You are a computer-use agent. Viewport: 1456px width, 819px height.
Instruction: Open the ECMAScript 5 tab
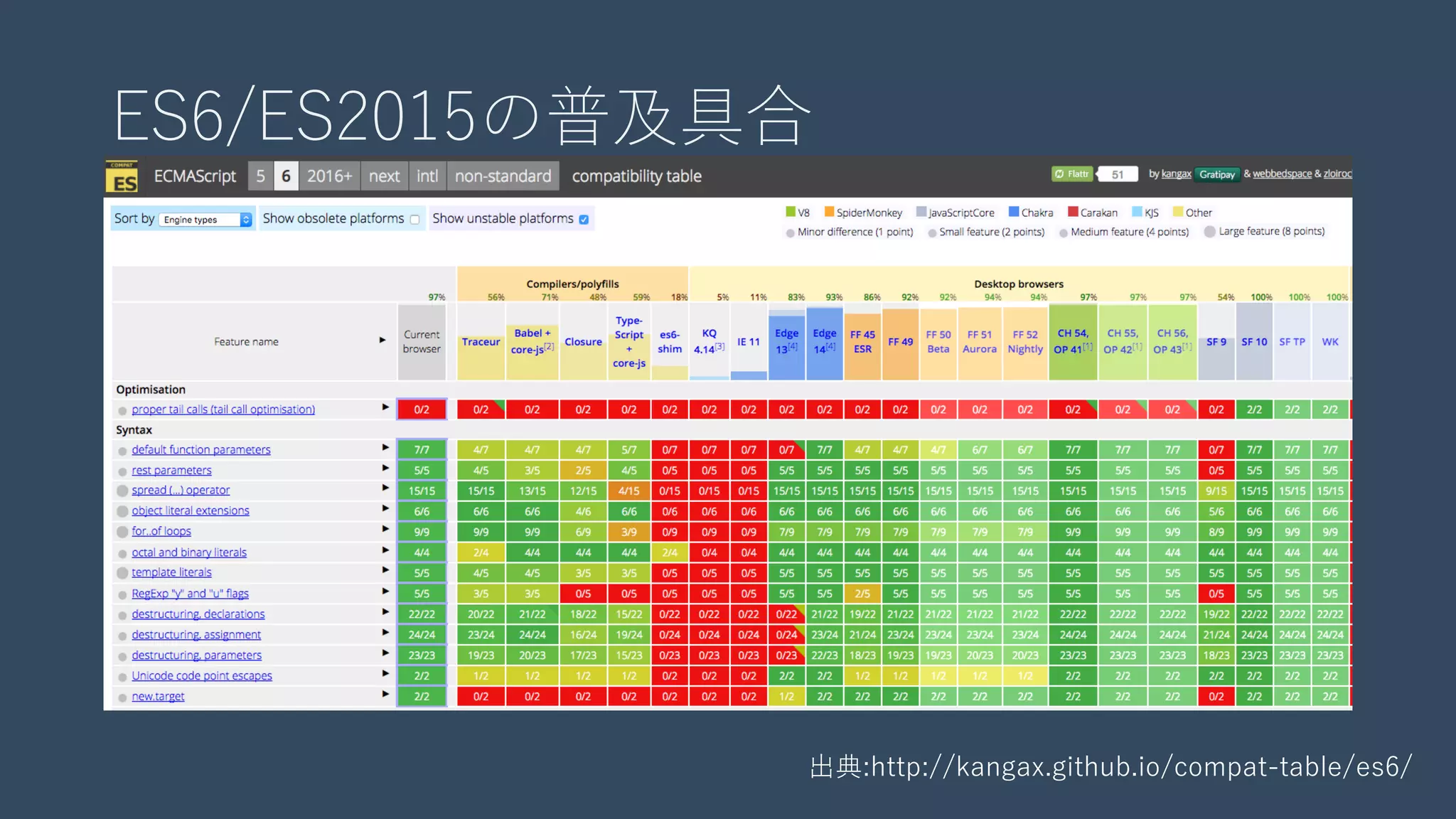(260, 176)
